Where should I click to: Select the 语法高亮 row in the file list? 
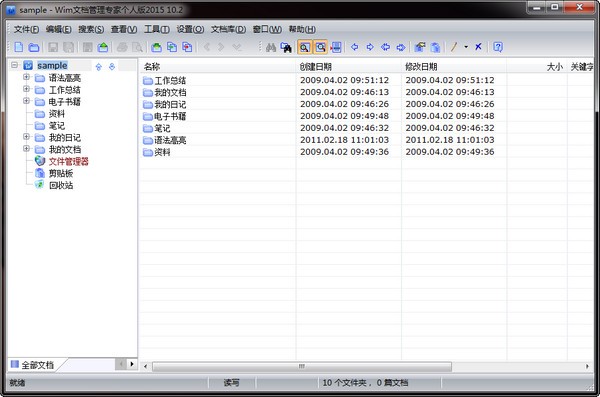pos(366,140)
